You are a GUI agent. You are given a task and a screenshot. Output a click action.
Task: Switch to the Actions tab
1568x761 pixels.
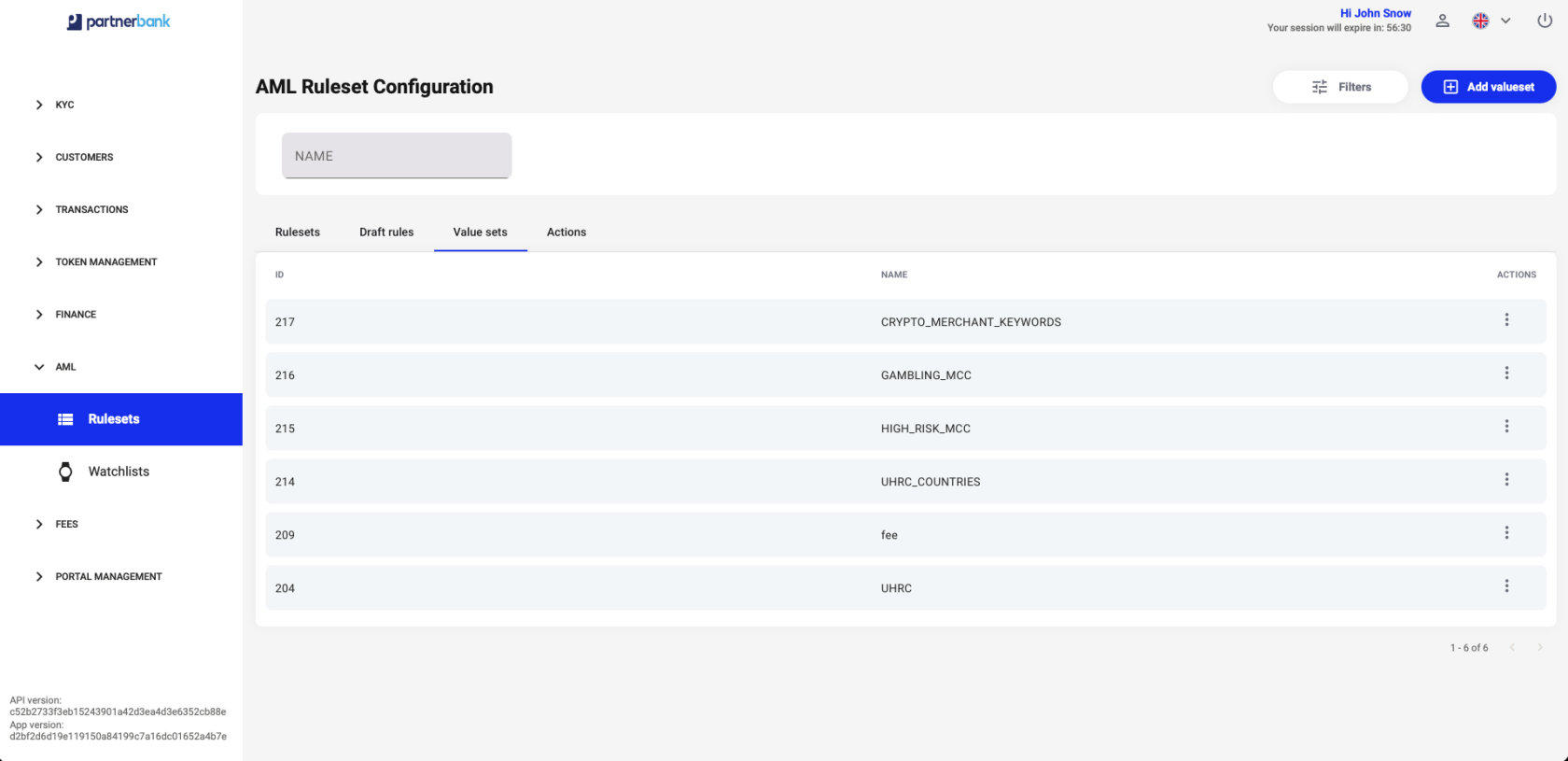pyautogui.click(x=567, y=232)
